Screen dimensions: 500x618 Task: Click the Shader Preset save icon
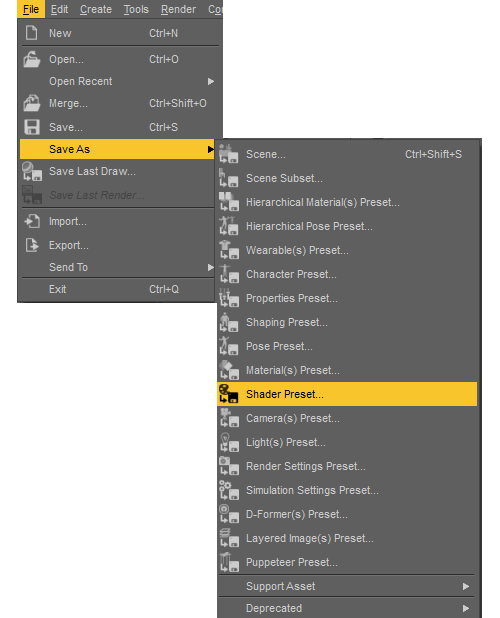[229, 394]
